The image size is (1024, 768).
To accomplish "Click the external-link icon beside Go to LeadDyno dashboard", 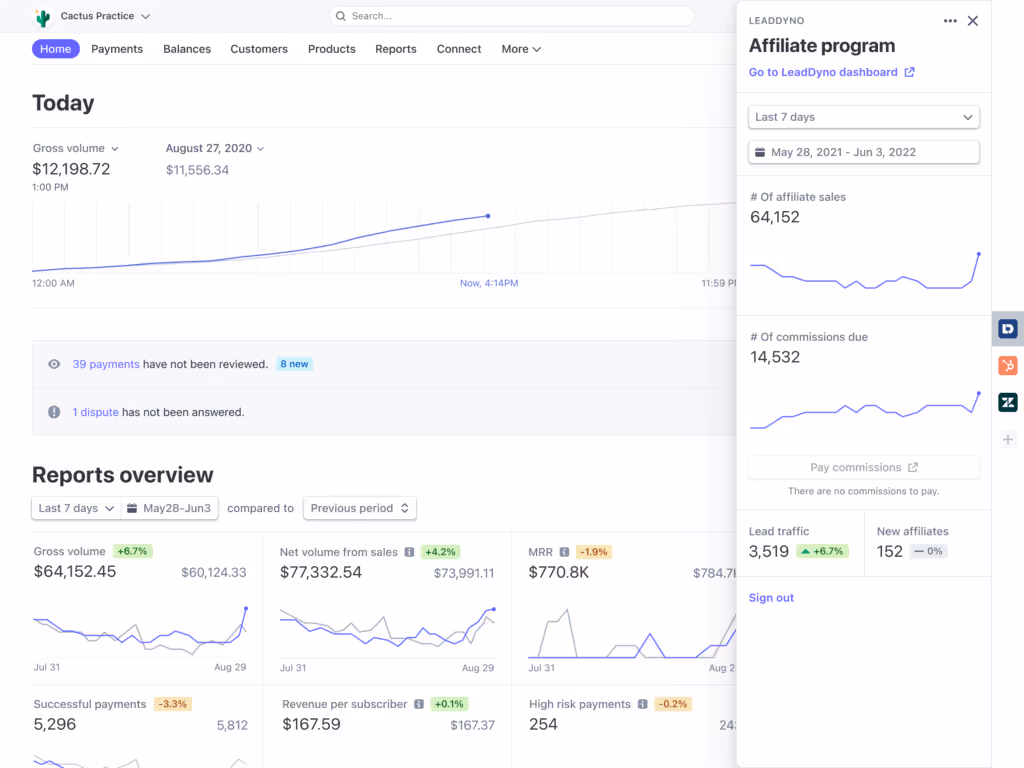I will tap(908, 72).
